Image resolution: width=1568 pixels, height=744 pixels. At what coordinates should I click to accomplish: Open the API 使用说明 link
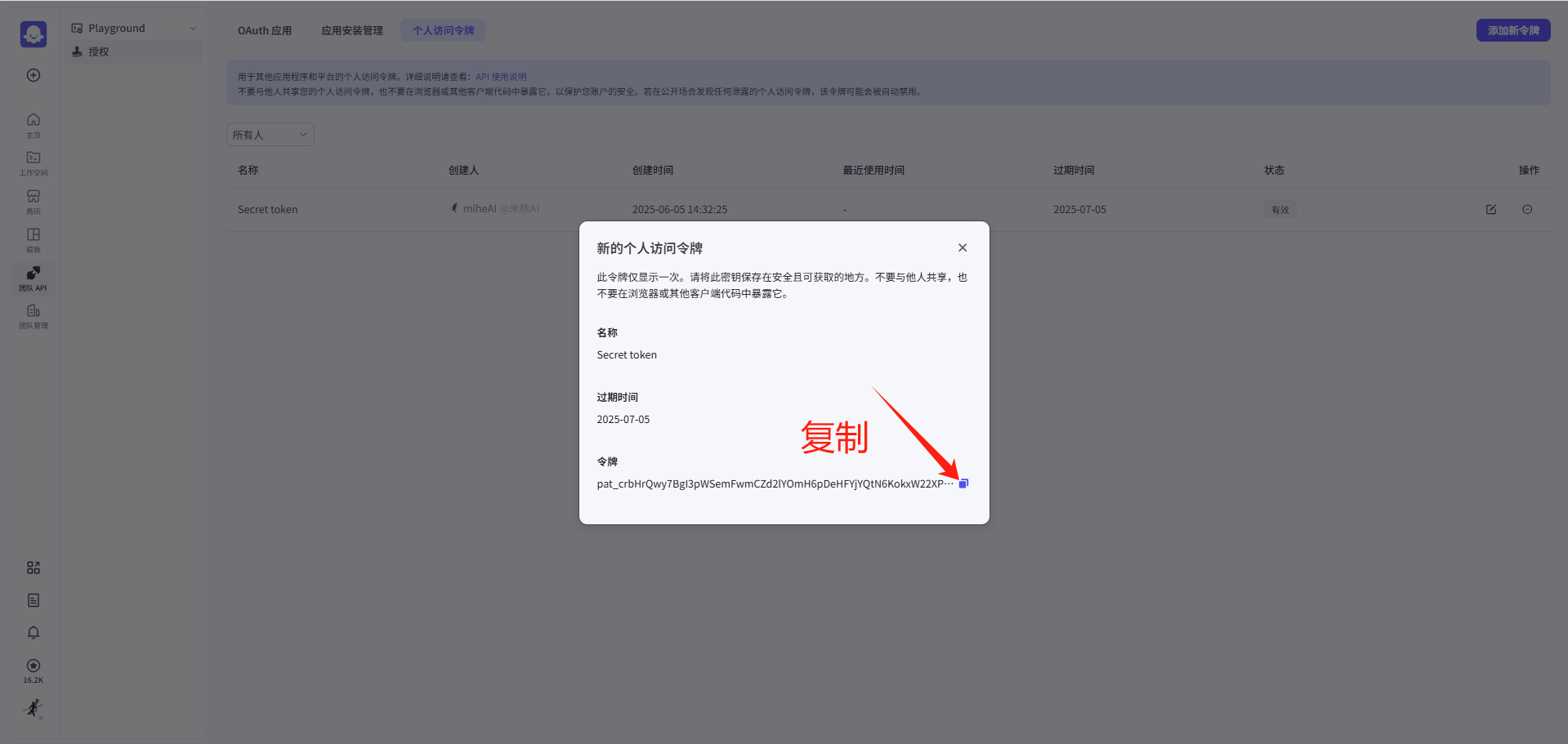pyautogui.click(x=500, y=76)
